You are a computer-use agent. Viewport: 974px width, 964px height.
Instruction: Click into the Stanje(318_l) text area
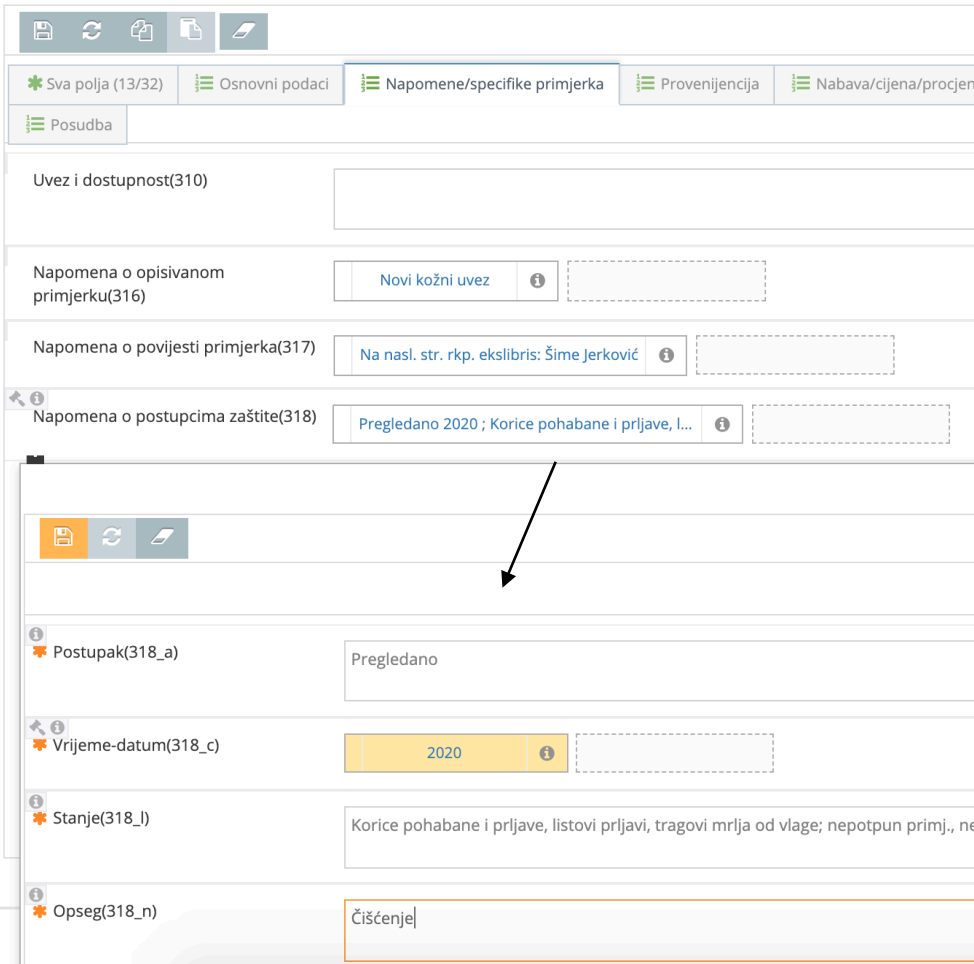click(x=658, y=838)
